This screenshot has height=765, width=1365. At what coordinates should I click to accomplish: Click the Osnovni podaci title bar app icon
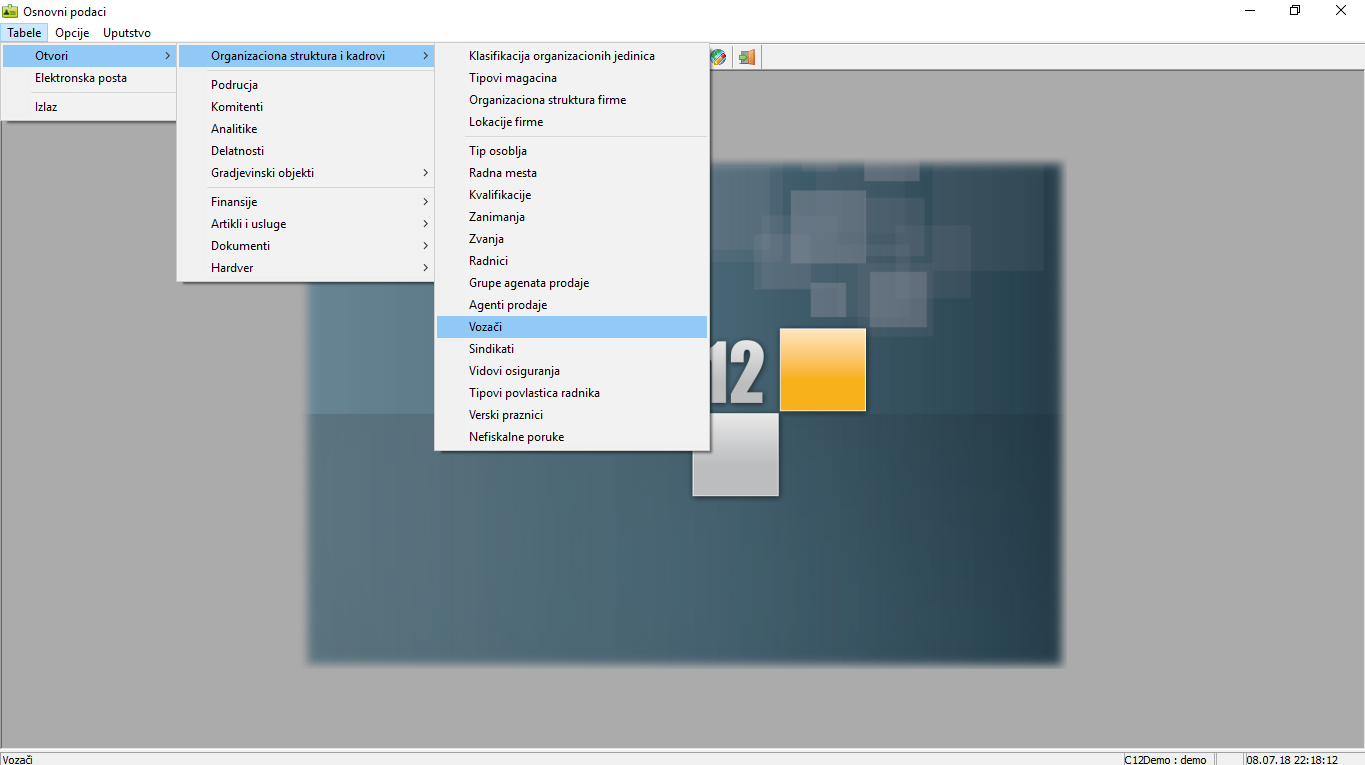tap(11, 11)
